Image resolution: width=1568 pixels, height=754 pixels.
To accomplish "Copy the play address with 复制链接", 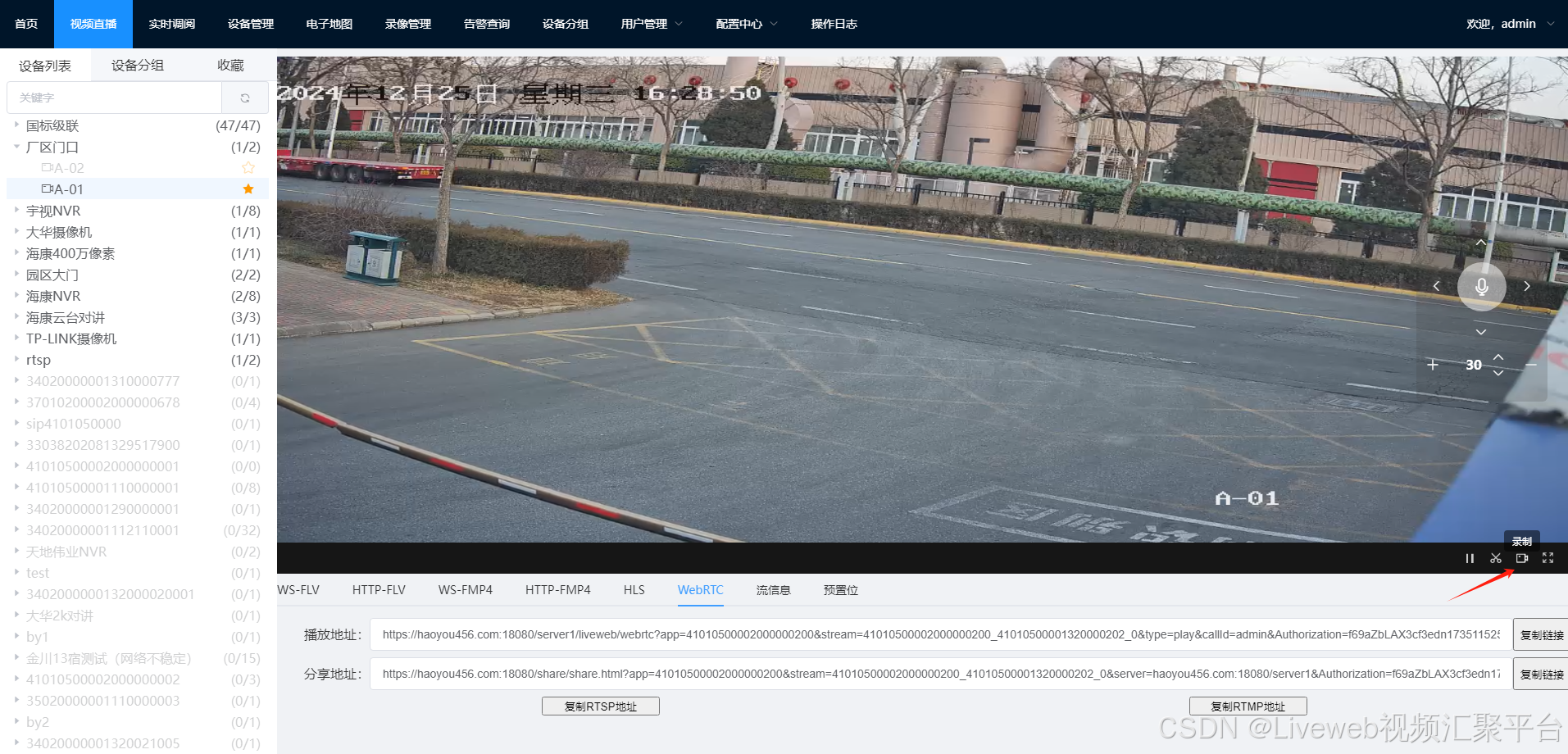I will (x=1544, y=634).
